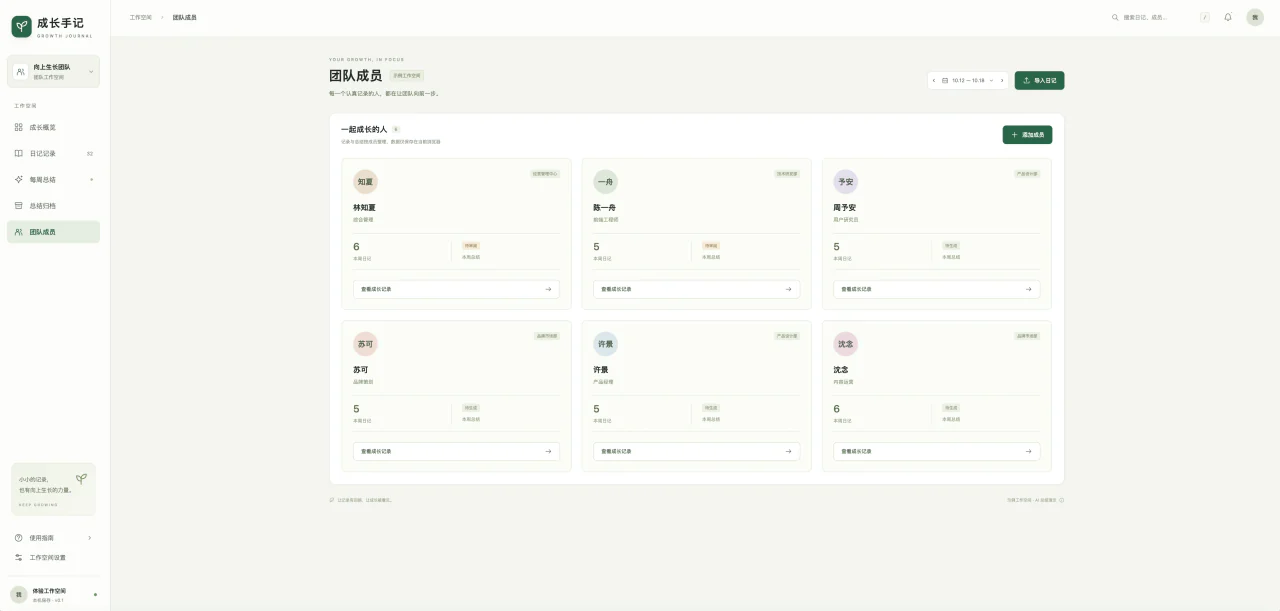The width and height of the screenshot is (1280, 611).
Task: Open 每周总结 in the sidebar
Action: pos(53,179)
